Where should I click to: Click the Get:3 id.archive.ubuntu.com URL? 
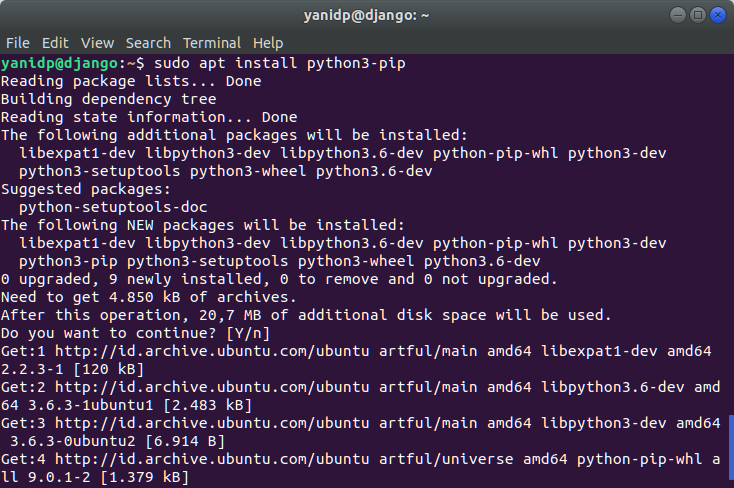(x=212, y=423)
